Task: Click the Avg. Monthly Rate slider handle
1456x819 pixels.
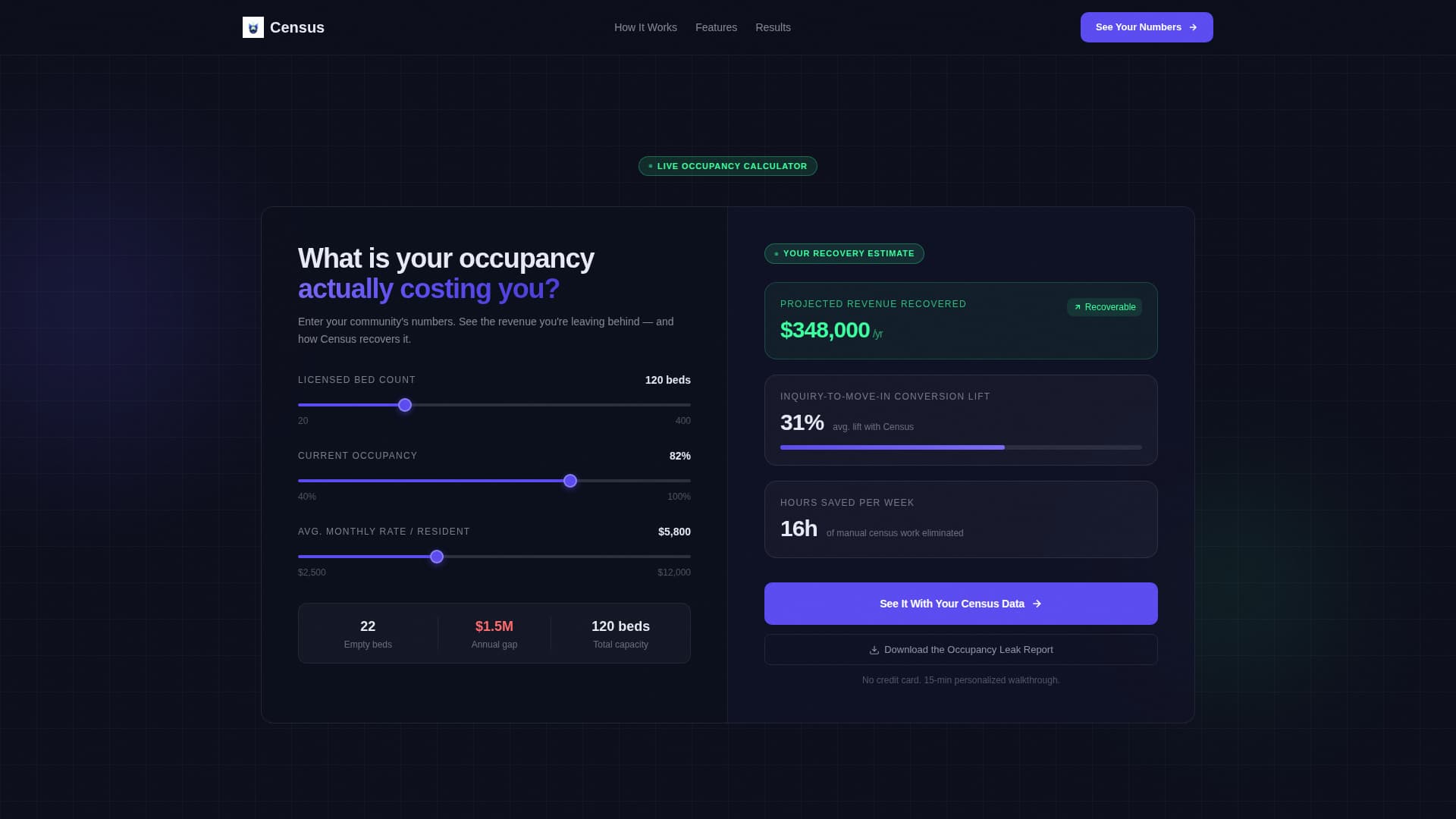Action: point(437,557)
